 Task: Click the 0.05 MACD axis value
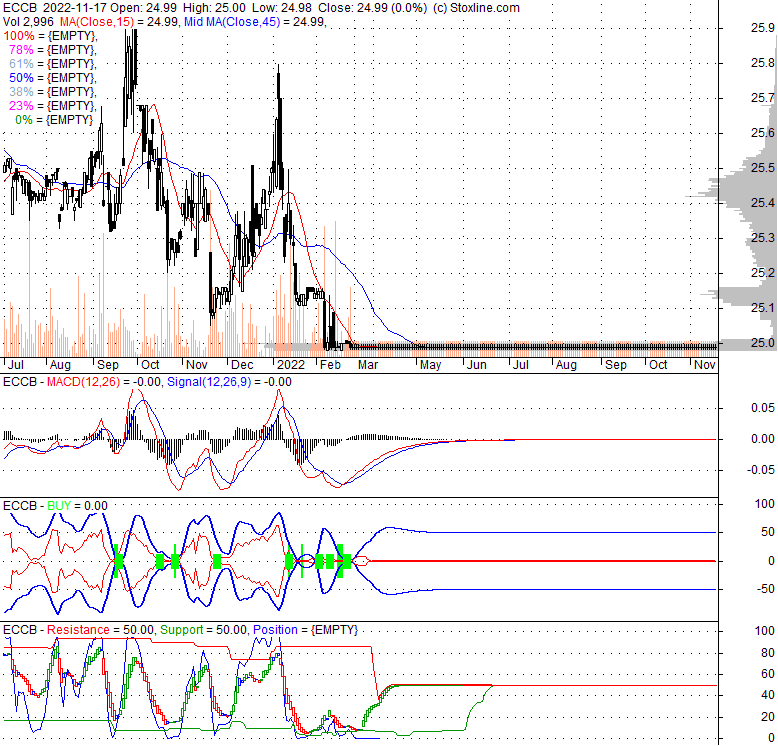click(763, 408)
